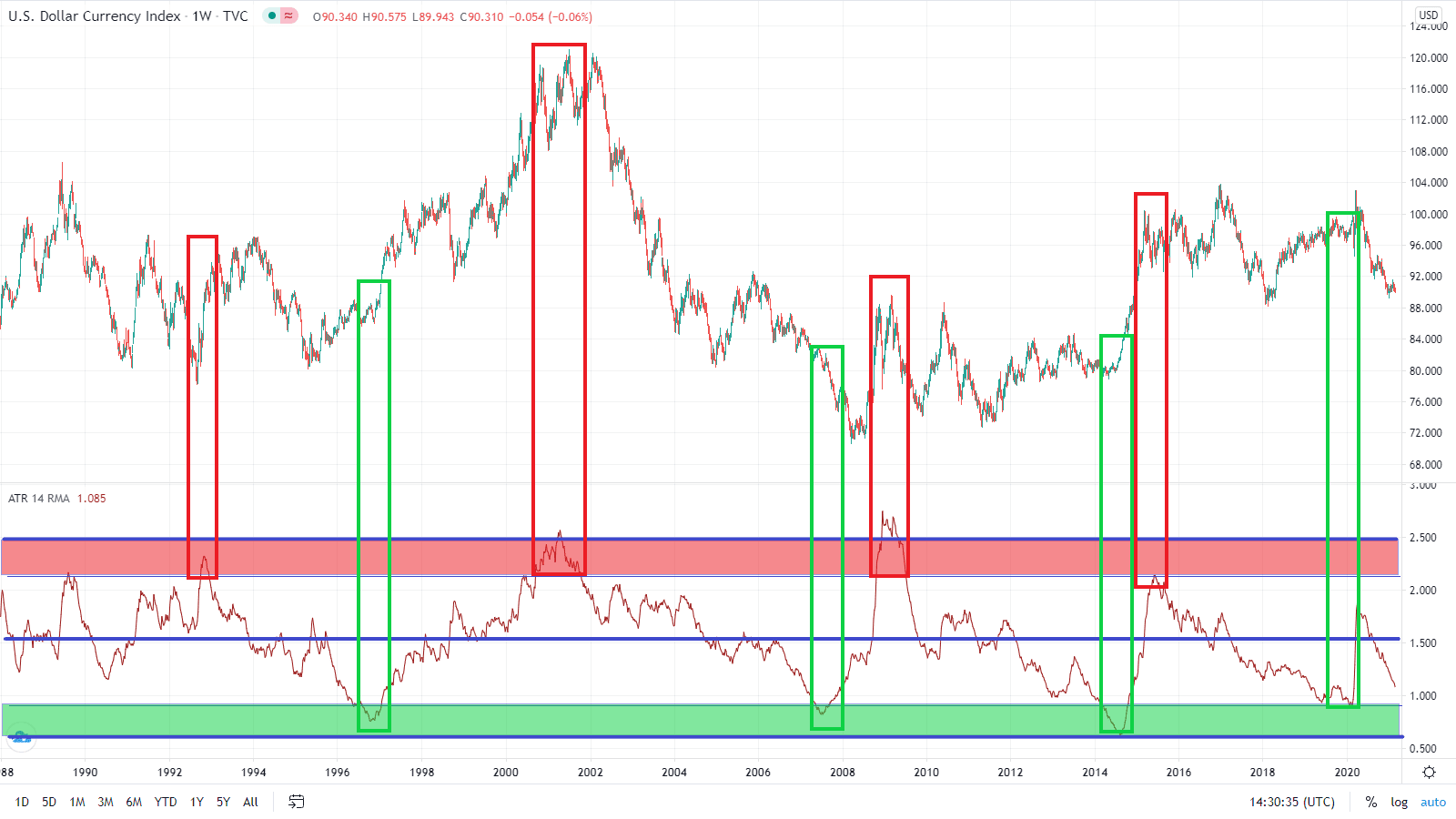This screenshot has width=1456, height=819.
Task: Click the 2.500 ATR scale label
Action: 1423,538
